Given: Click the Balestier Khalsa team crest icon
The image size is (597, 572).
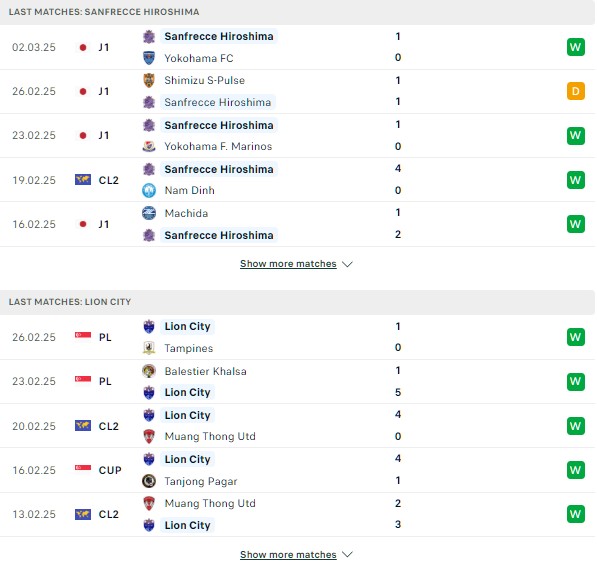Looking at the screenshot, I should coord(149,371).
